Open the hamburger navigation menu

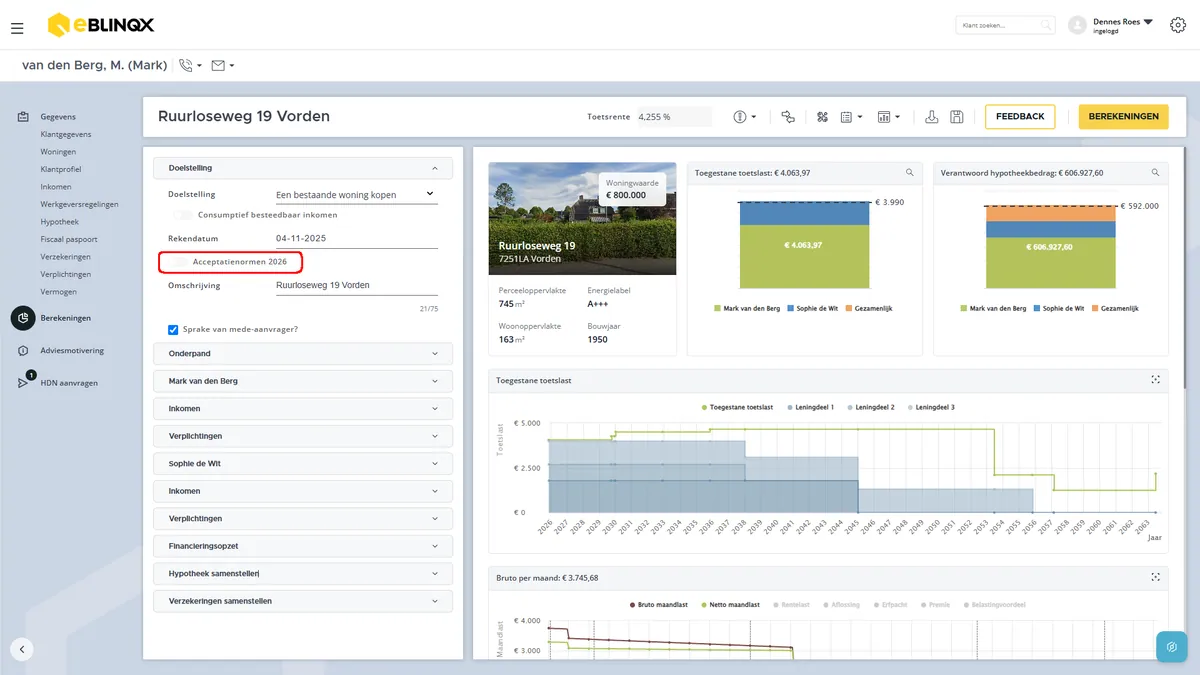coord(17,28)
